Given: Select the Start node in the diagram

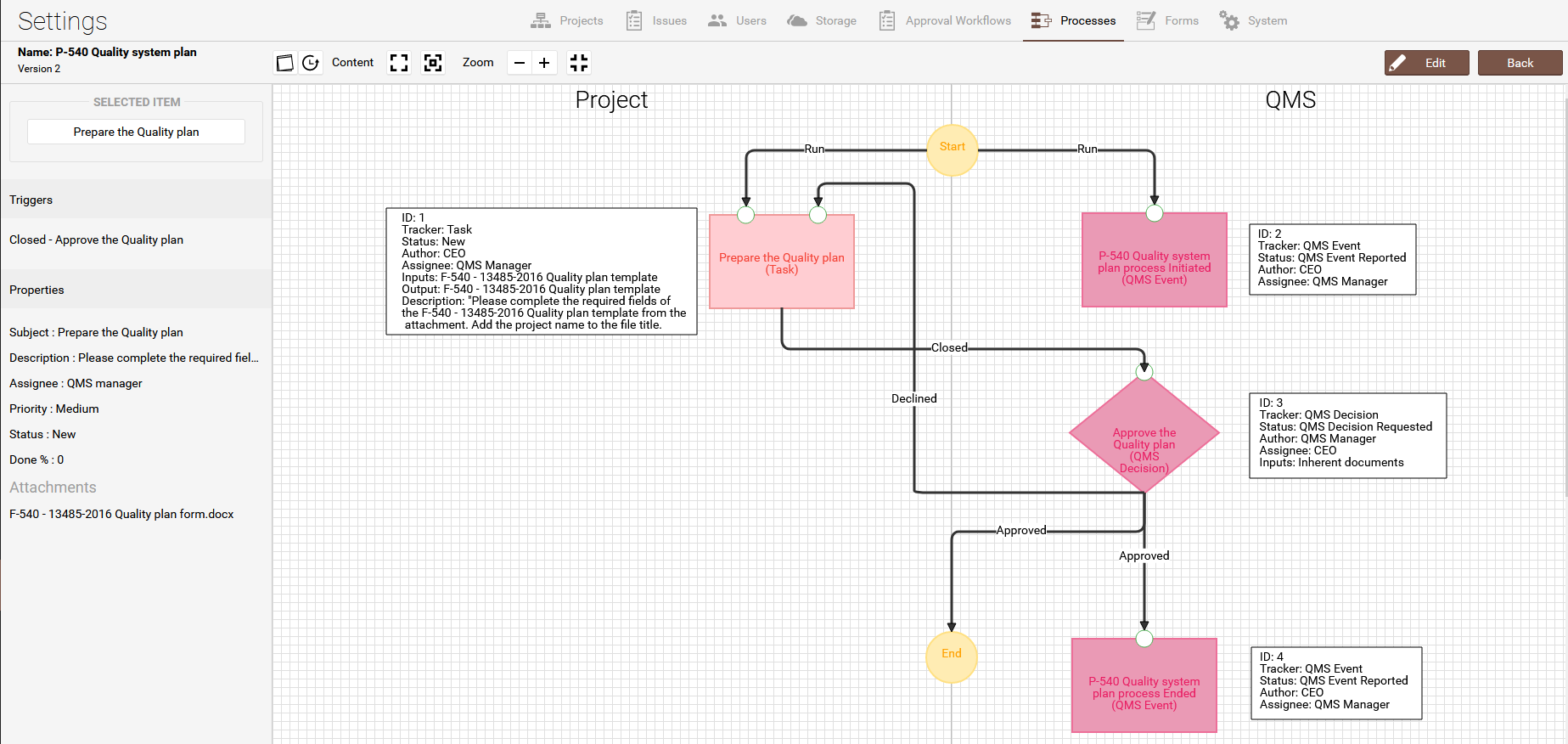Looking at the screenshot, I should 952,150.
